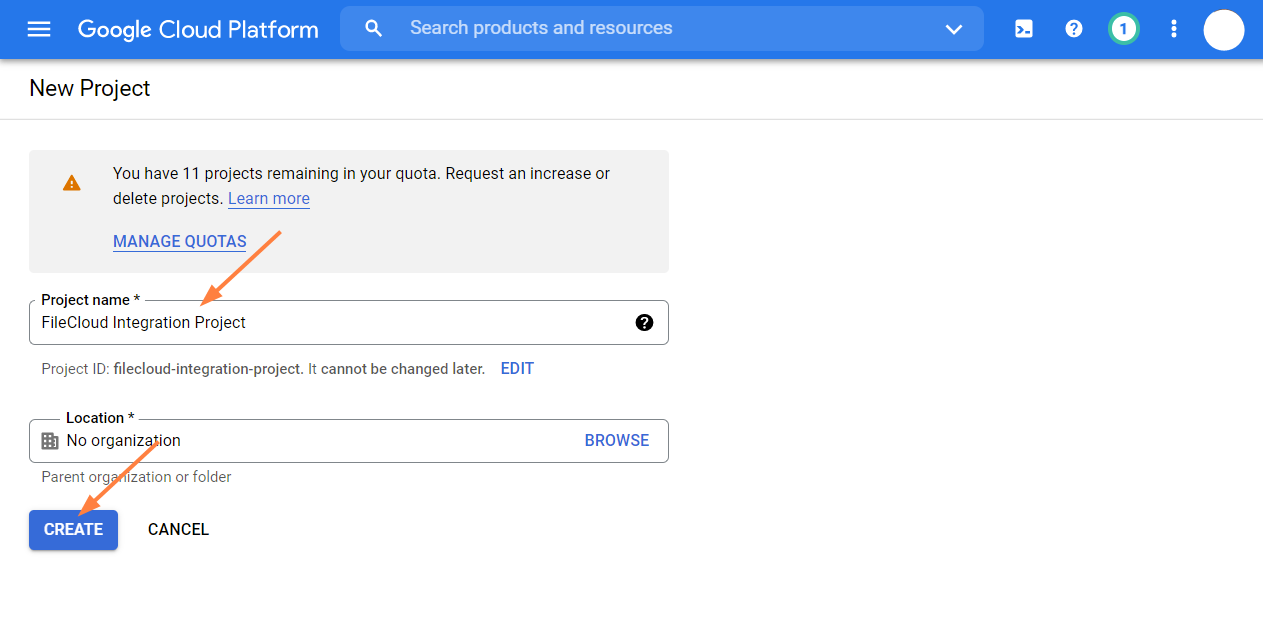1263x628 pixels.
Task: Click the search magnifier icon
Action: point(374,29)
